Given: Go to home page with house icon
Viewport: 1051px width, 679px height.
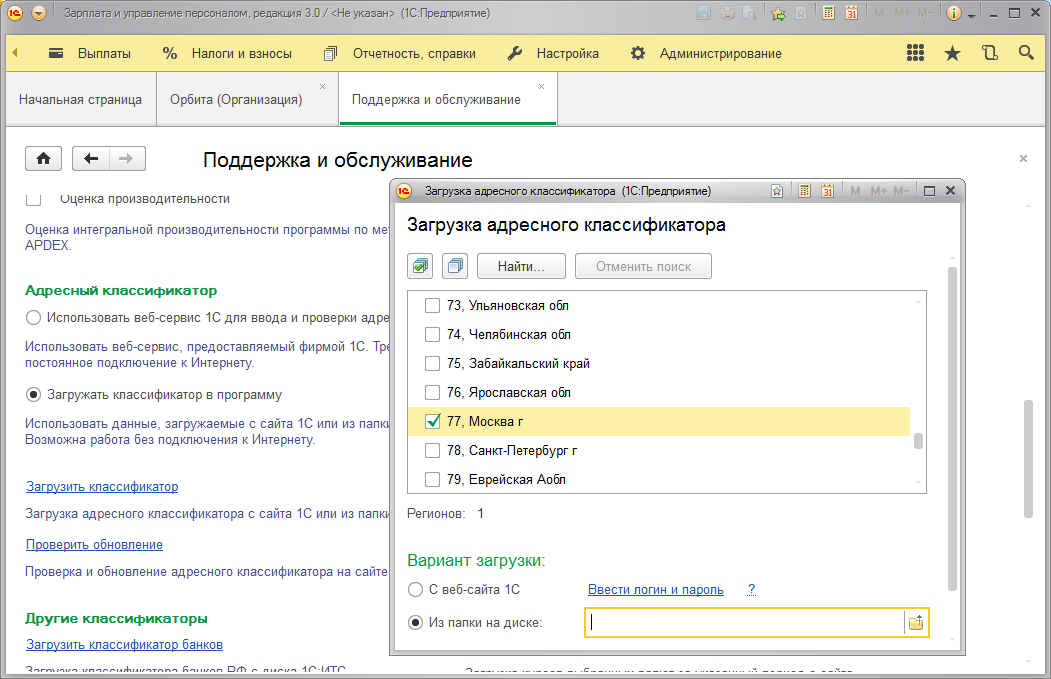Looking at the screenshot, I should (44, 159).
